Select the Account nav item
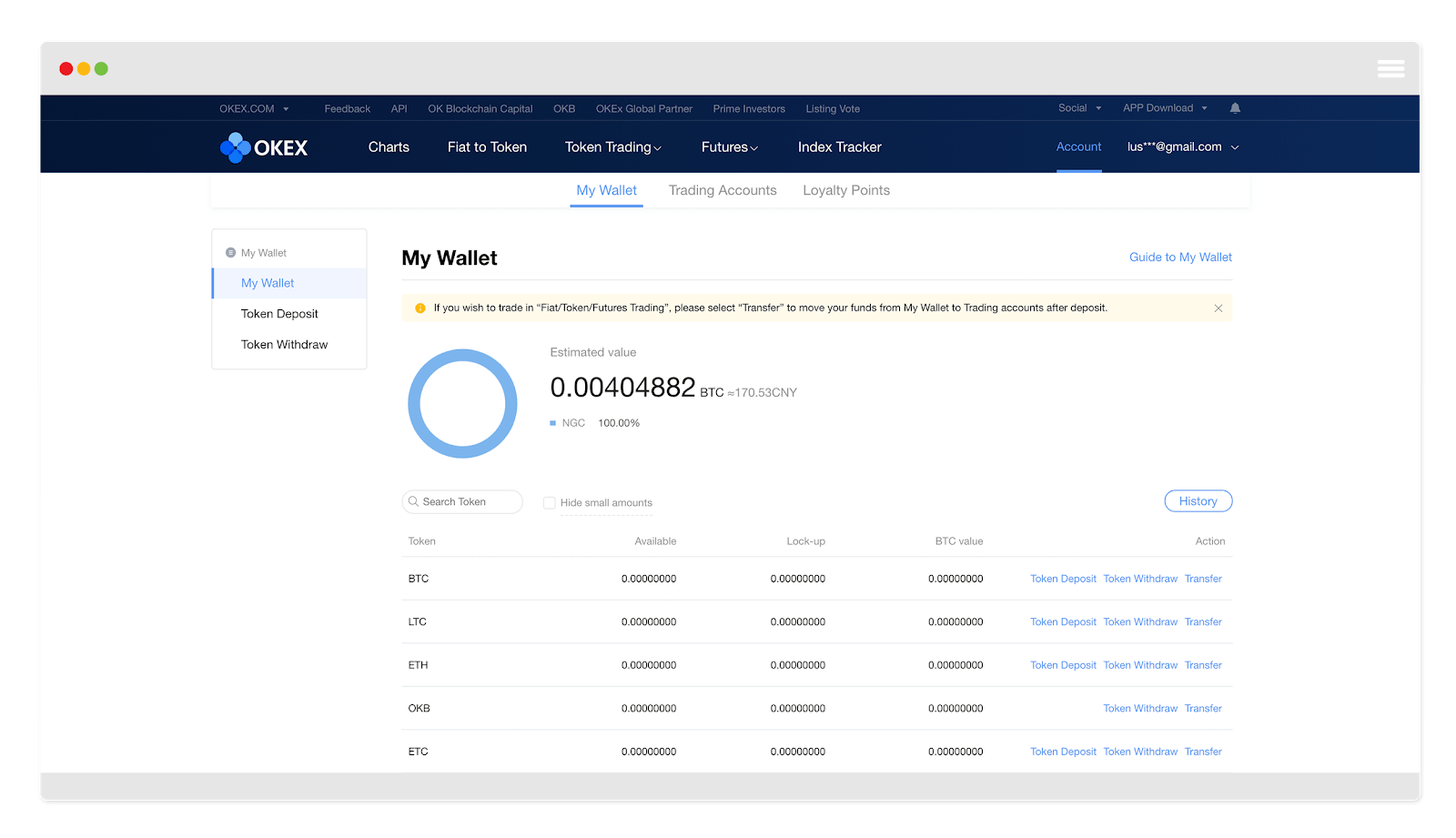The image size is (1456, 838). (x=1078, y=146)
